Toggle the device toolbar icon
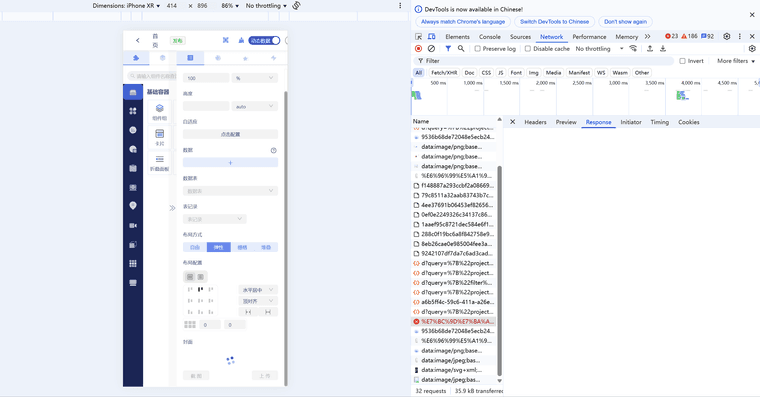760x397 pixels. [431, 36]
